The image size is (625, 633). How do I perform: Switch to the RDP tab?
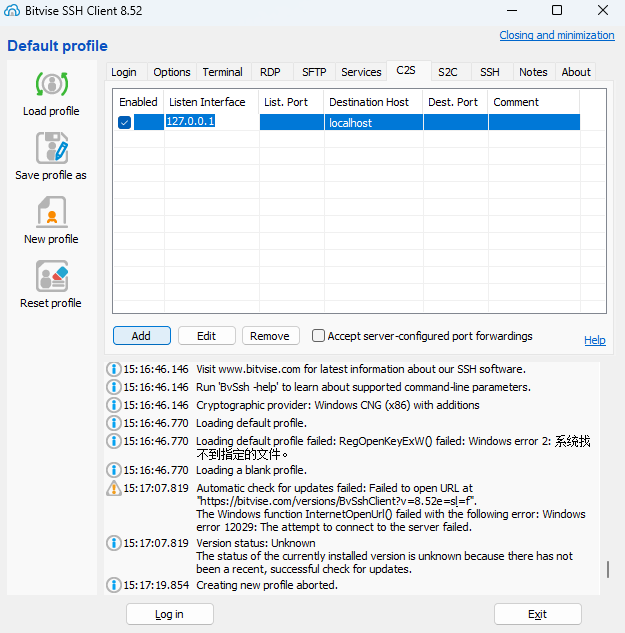point(270,72)
